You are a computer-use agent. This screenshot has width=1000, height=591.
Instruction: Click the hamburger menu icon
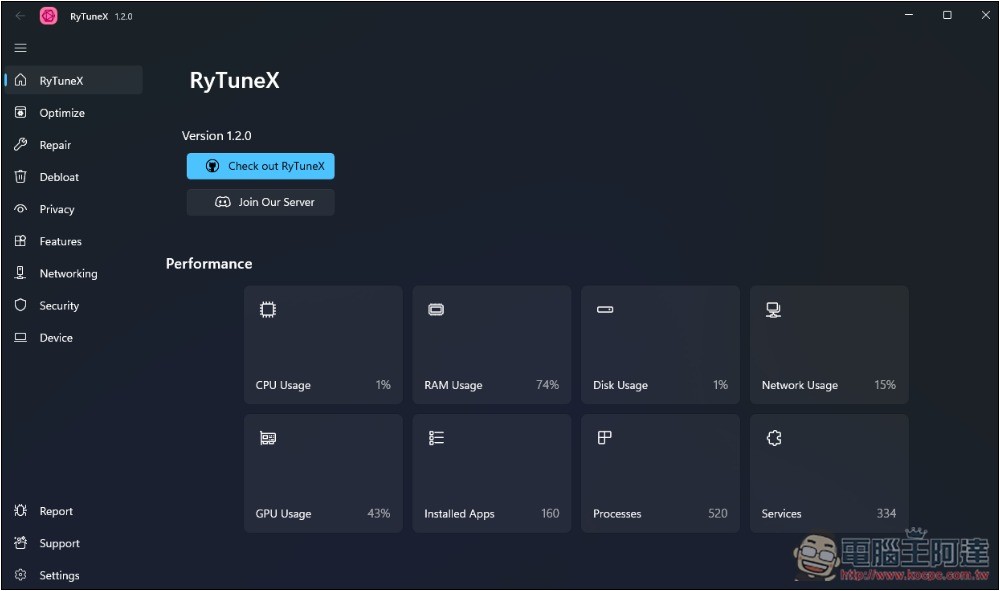click(x=20, y=48)
